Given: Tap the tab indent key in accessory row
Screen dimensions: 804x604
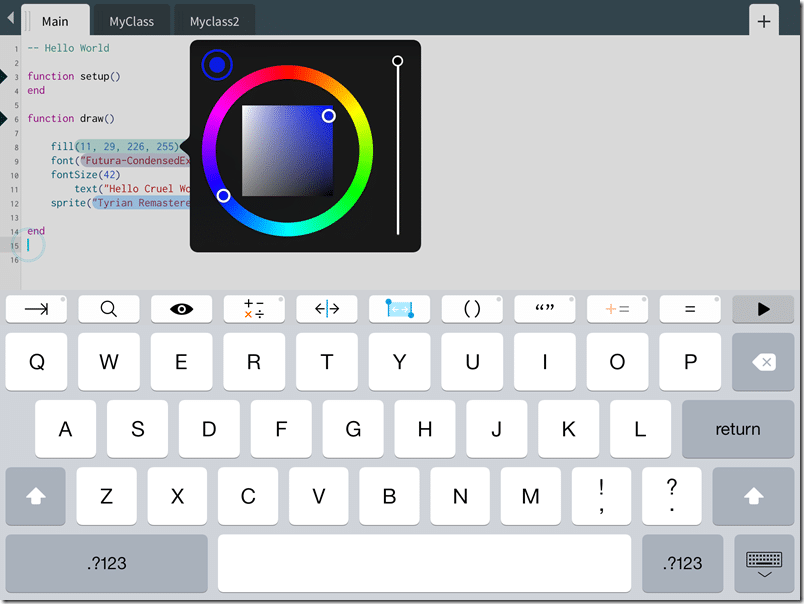Looking at the screenshot, I should (x=36, y=310).
